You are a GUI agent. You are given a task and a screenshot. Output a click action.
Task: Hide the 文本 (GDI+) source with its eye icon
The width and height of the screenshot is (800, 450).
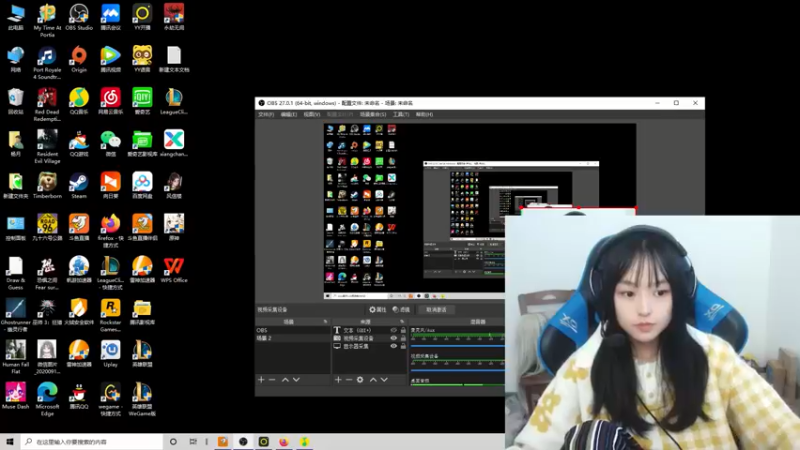coord(393,330)
